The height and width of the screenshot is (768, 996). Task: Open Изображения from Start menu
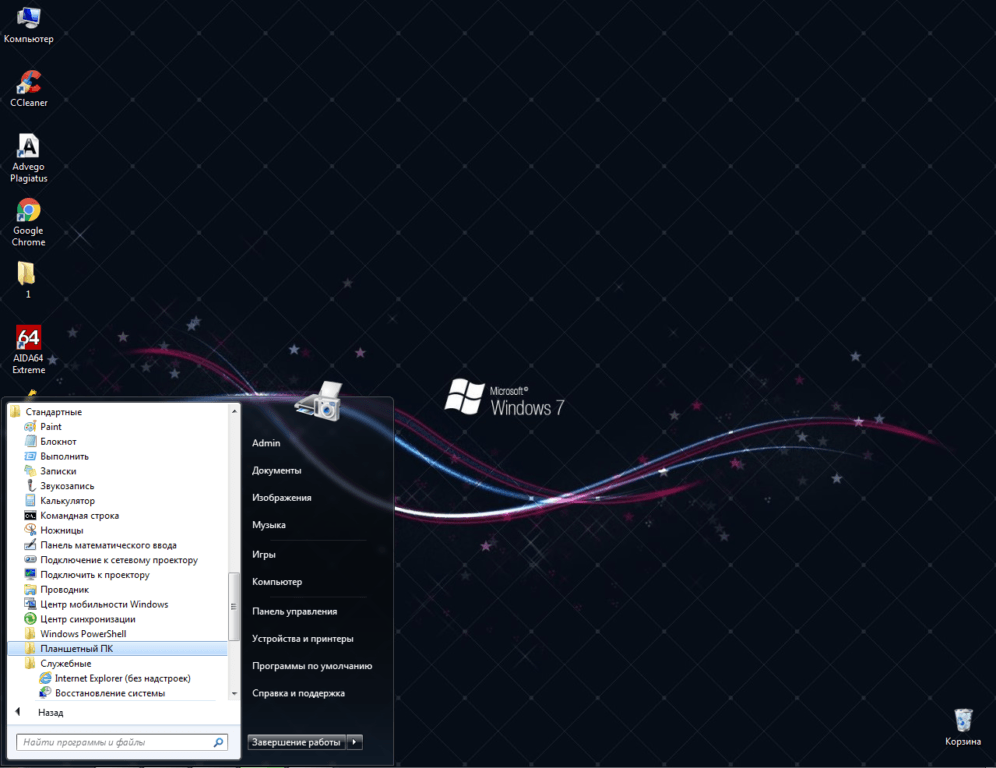point(281,497)
